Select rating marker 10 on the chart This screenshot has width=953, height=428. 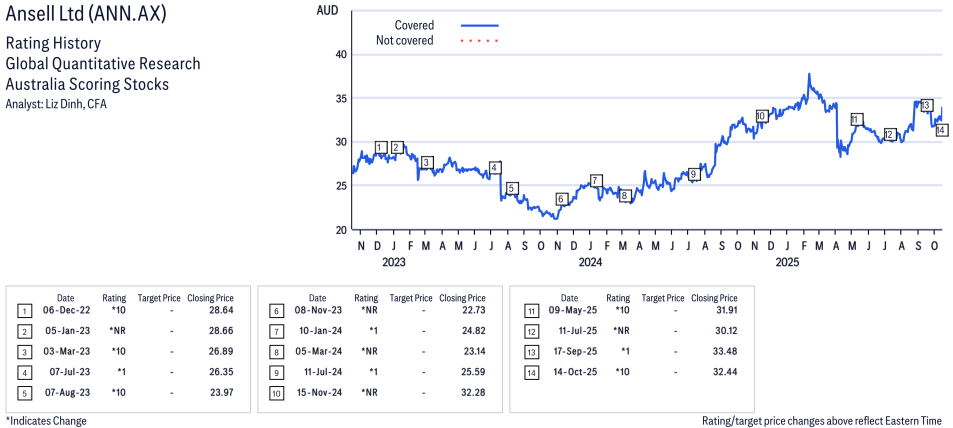761,116
